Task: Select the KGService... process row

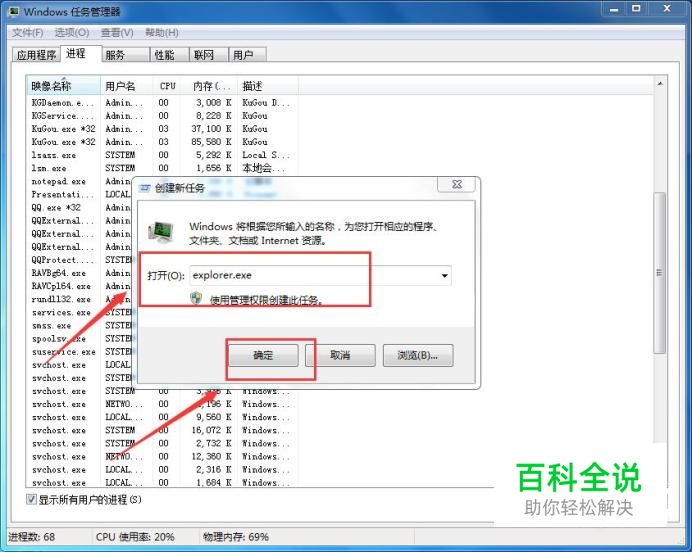Action: 161,116
